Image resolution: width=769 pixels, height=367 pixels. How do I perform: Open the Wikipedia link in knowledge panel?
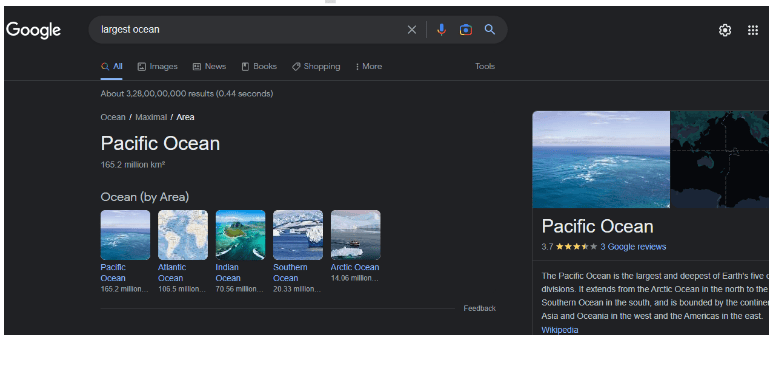pos(560,330)
